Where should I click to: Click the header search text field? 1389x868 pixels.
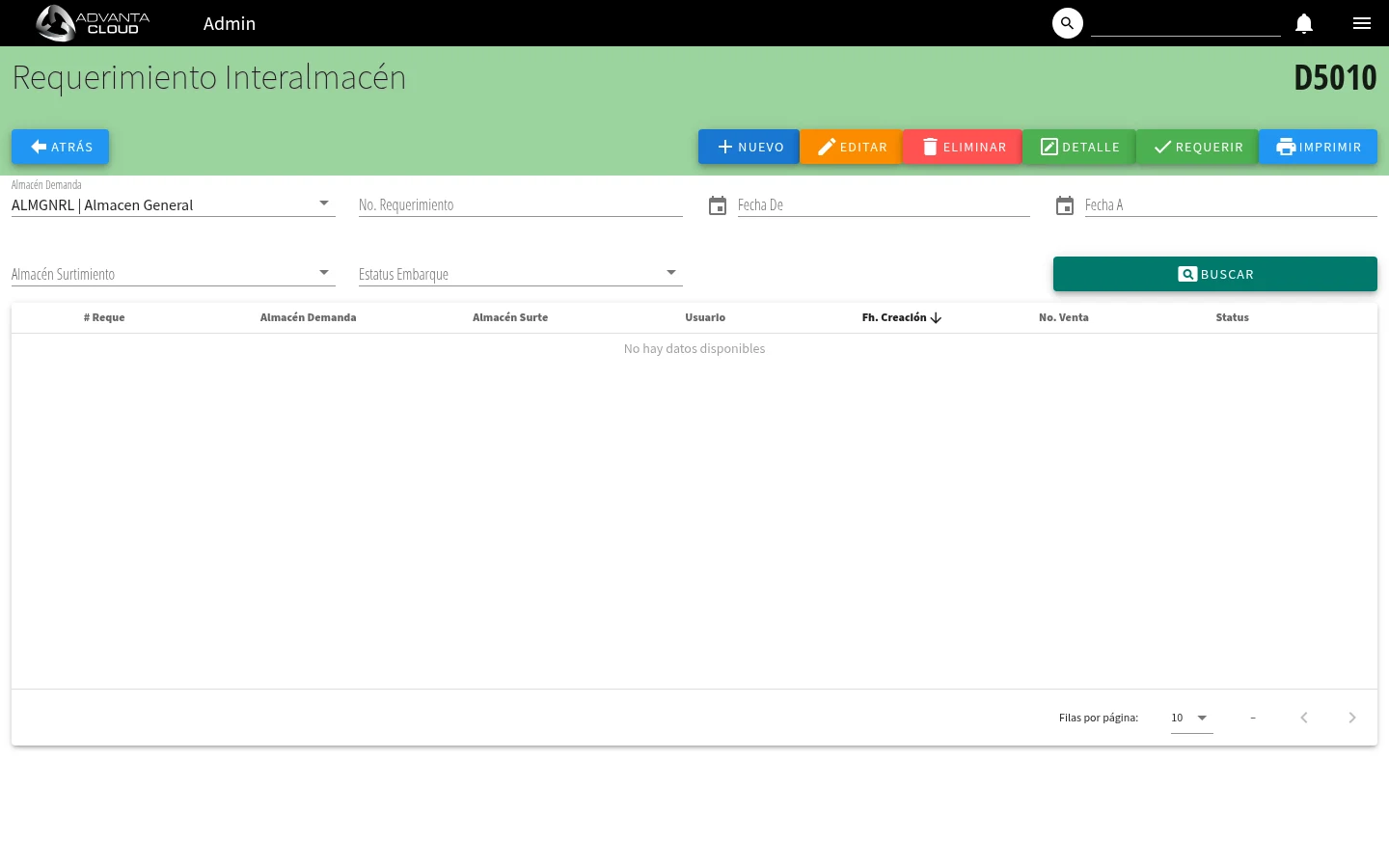click(x=1185, y=23)
